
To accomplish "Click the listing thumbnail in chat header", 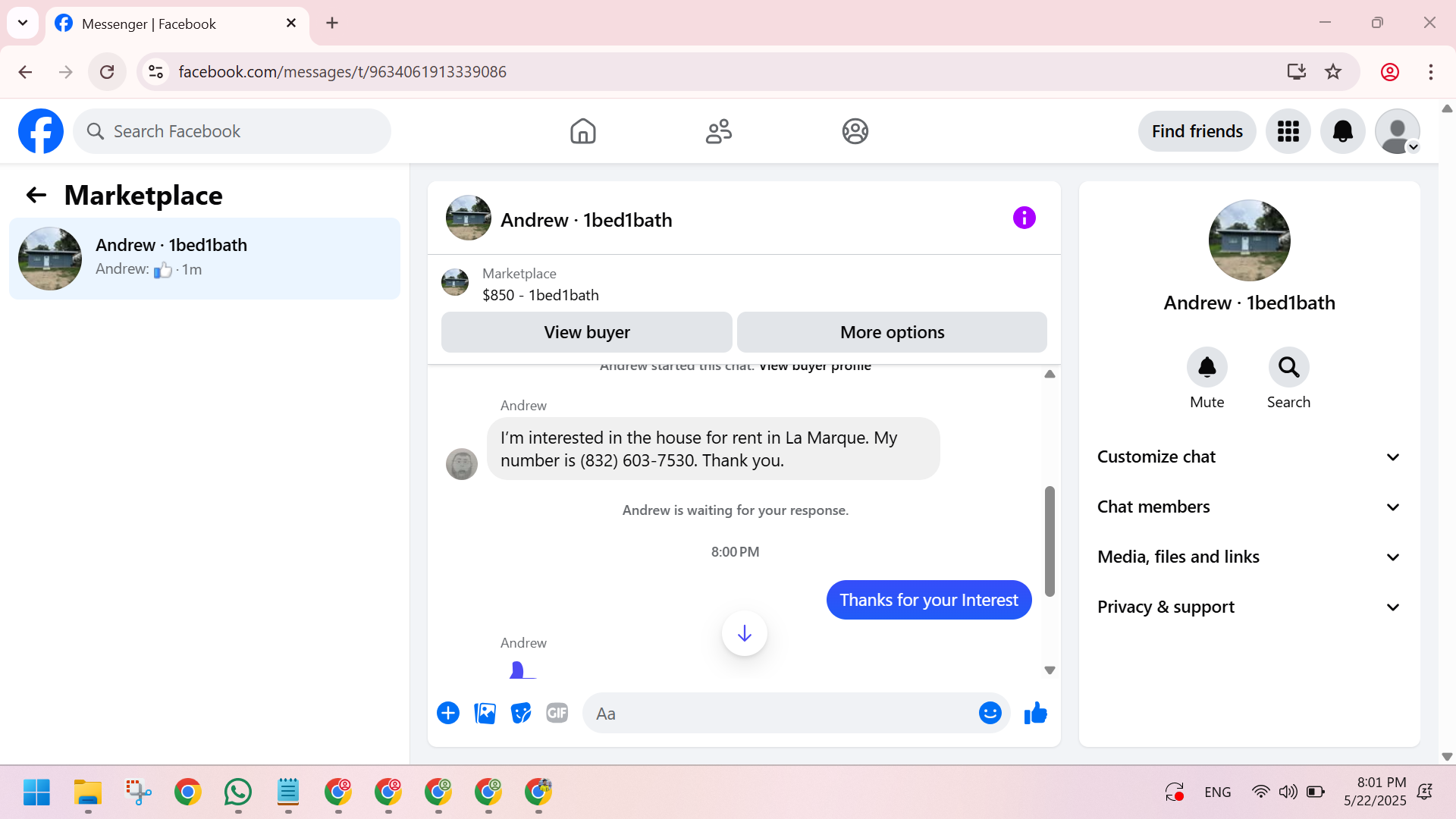I will (468, 218).
